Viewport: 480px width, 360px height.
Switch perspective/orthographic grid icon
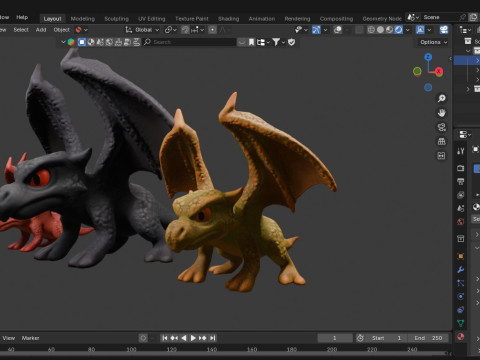[x=441, y=141]
